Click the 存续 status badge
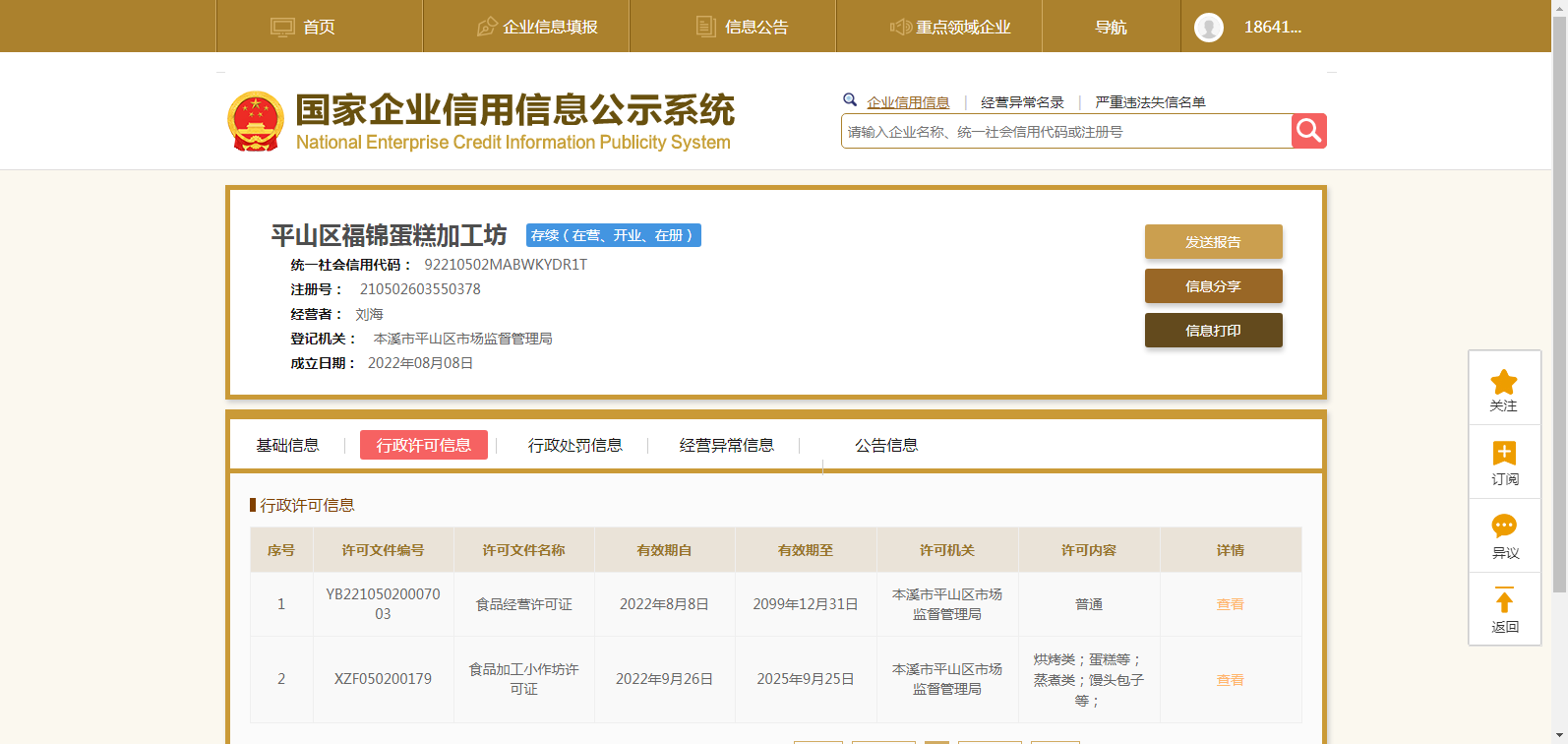Screen dimensions: 1568x744 point(614,235)
